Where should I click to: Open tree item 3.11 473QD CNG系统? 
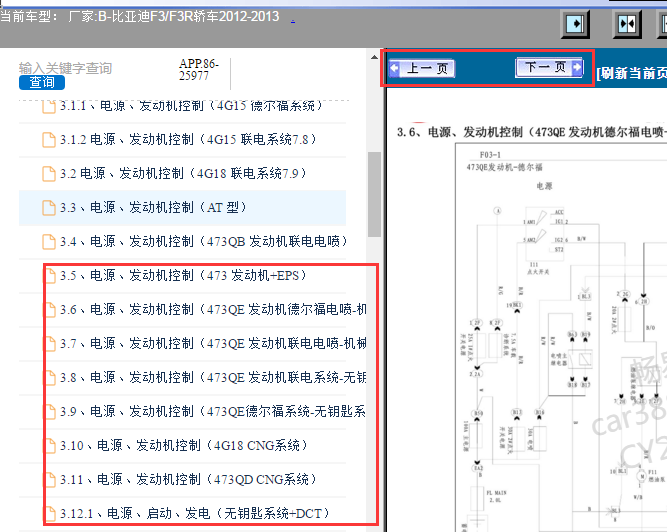pos(188,480)
